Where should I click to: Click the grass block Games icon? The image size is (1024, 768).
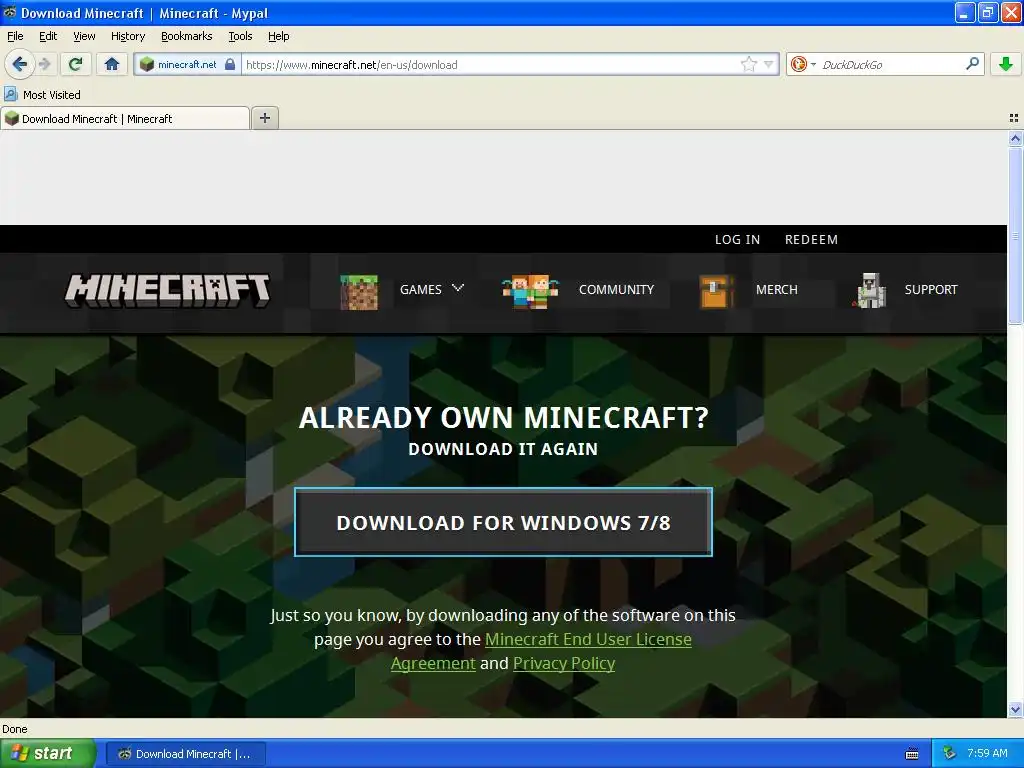(x=359, y=291)
